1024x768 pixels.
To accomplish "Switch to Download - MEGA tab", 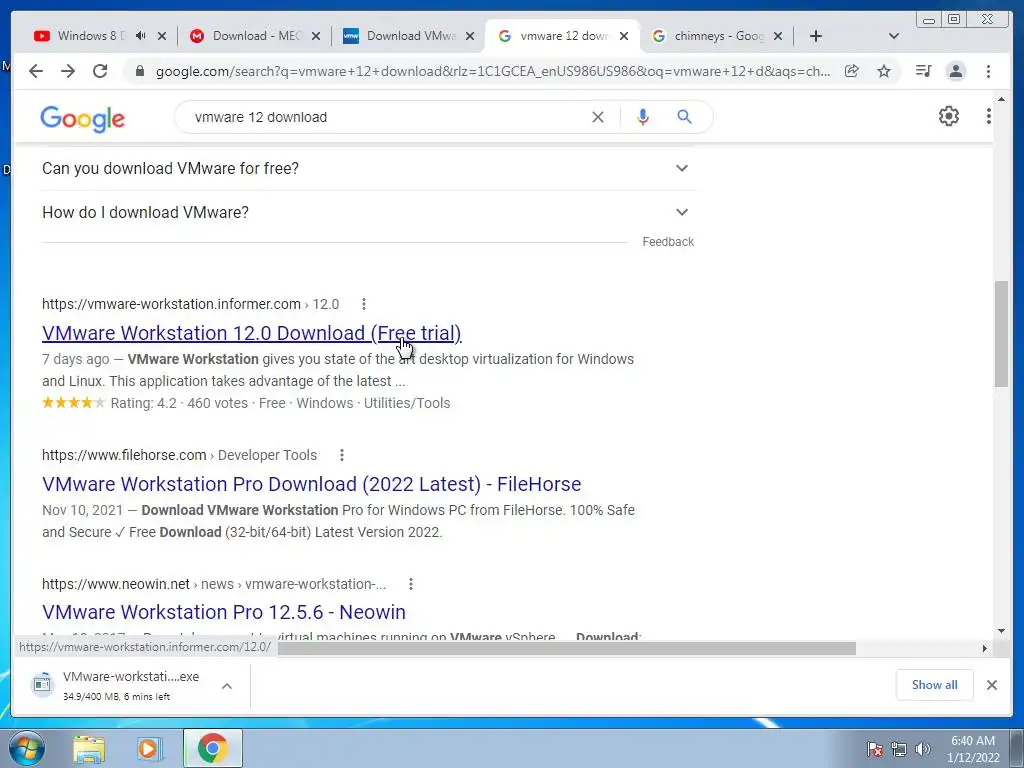I will (256, 36).
